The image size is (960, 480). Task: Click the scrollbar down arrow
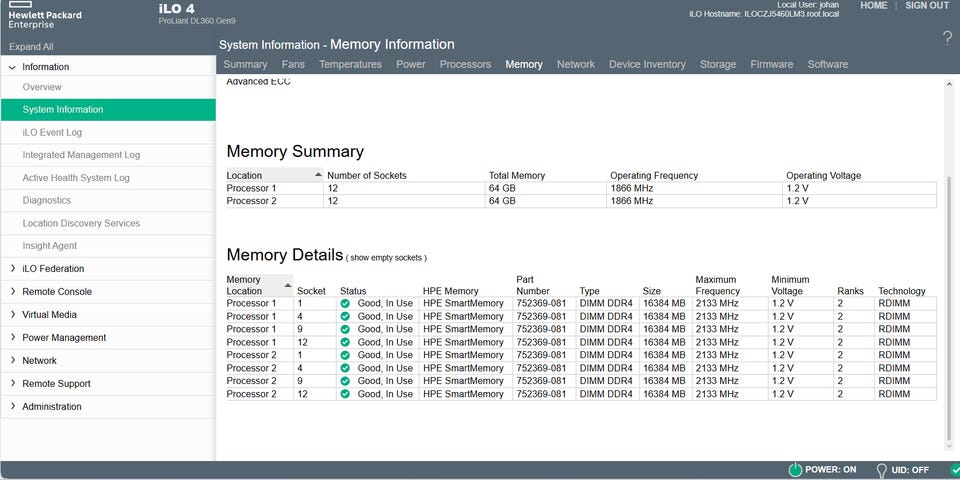tap(950, 446)
